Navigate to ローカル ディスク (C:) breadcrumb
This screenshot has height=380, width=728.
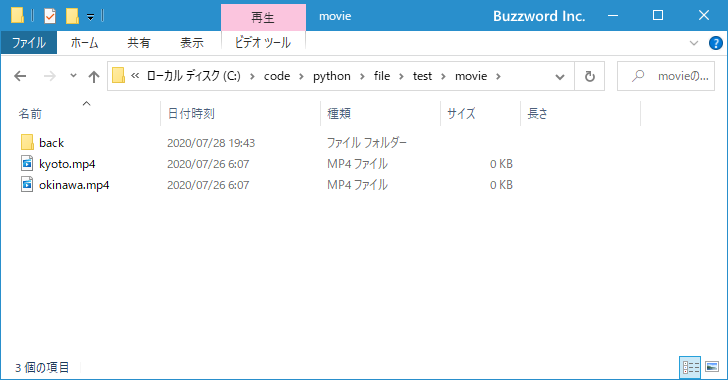[194, 76]
